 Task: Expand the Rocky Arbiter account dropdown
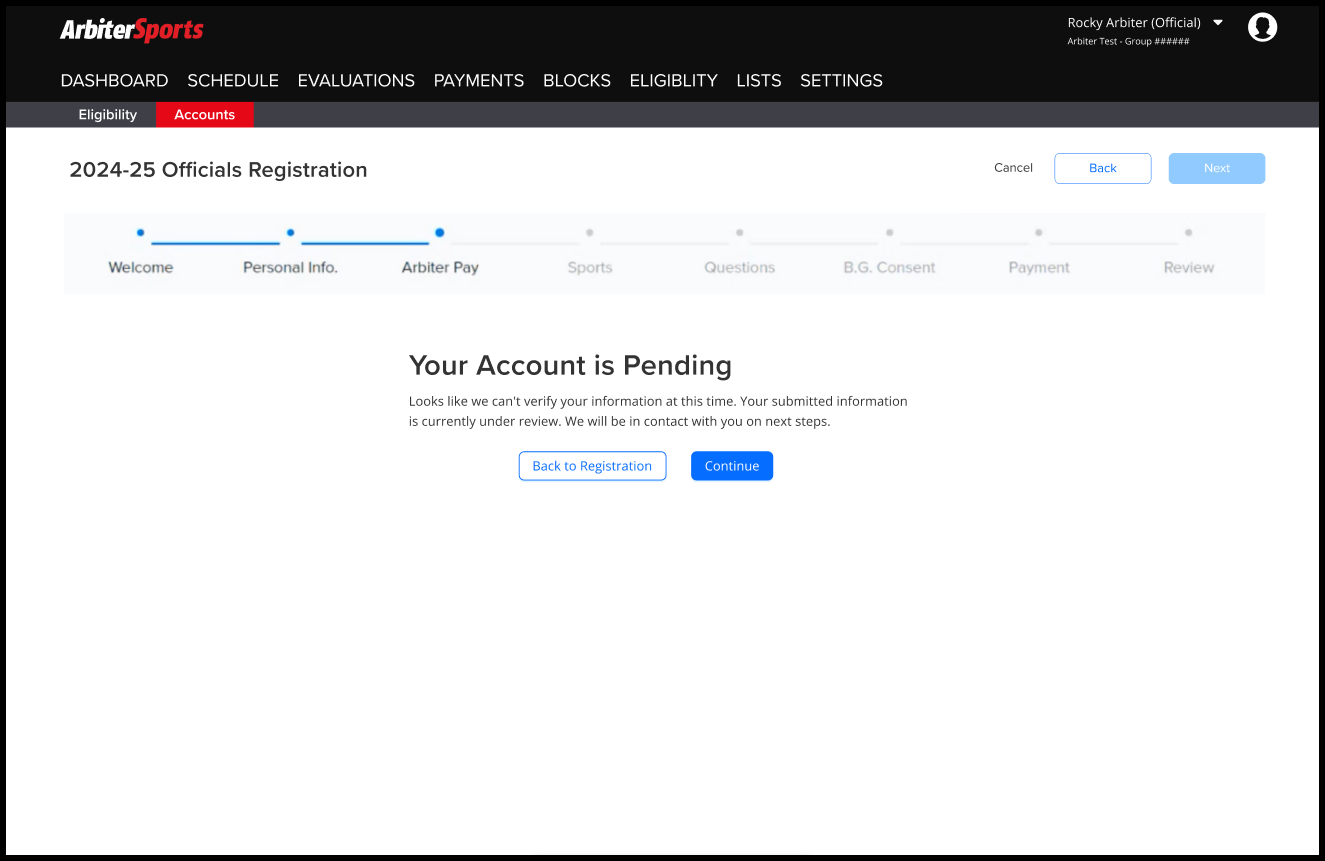pos(1145,22)
